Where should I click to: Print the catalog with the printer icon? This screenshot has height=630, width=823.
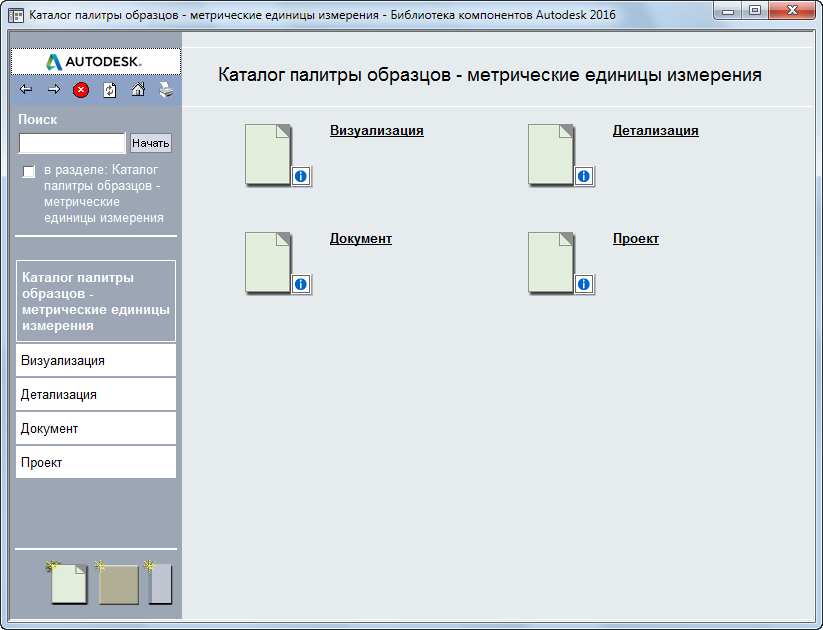point(166,90)
